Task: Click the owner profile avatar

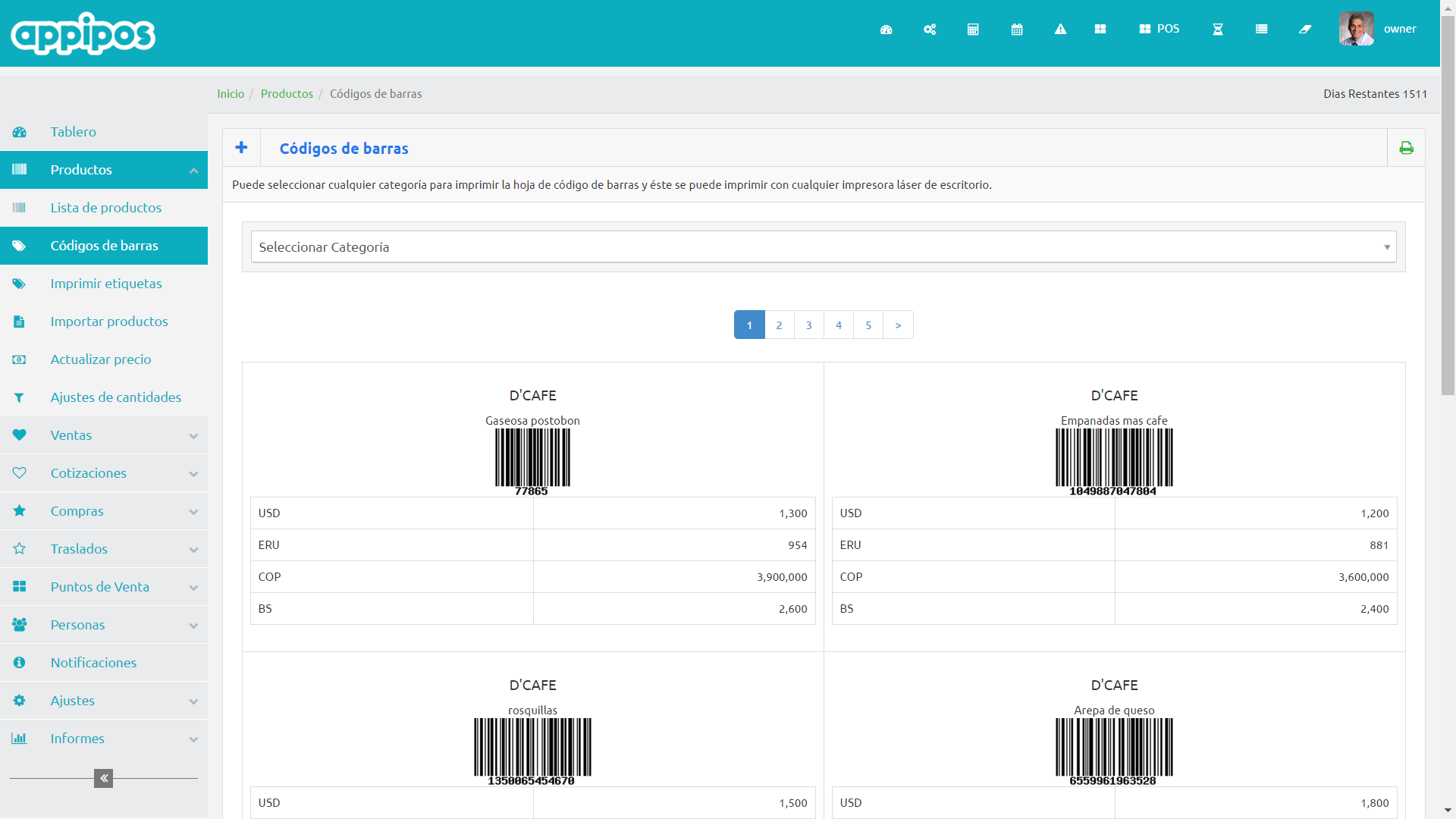Action: (1356, 29)
